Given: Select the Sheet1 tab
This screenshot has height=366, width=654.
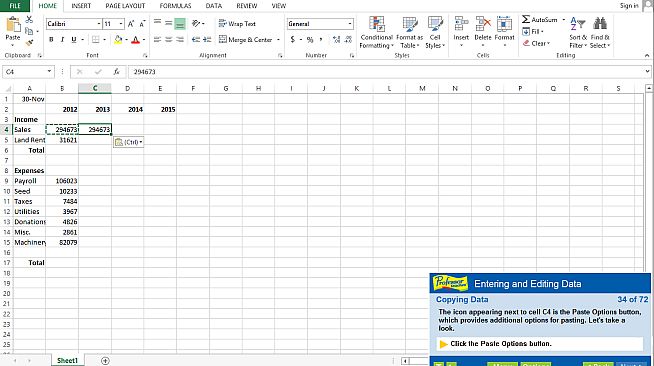Looking at the screenshot, I should (x=67, y=361).
